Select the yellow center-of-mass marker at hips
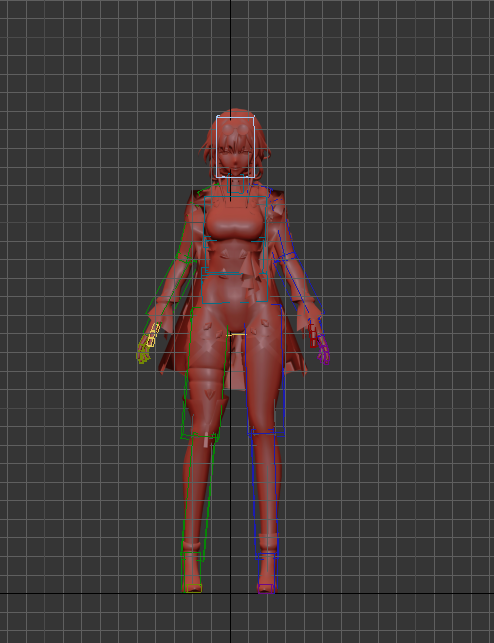This screenshot has height=643, width=494. (x=236, y=335)
